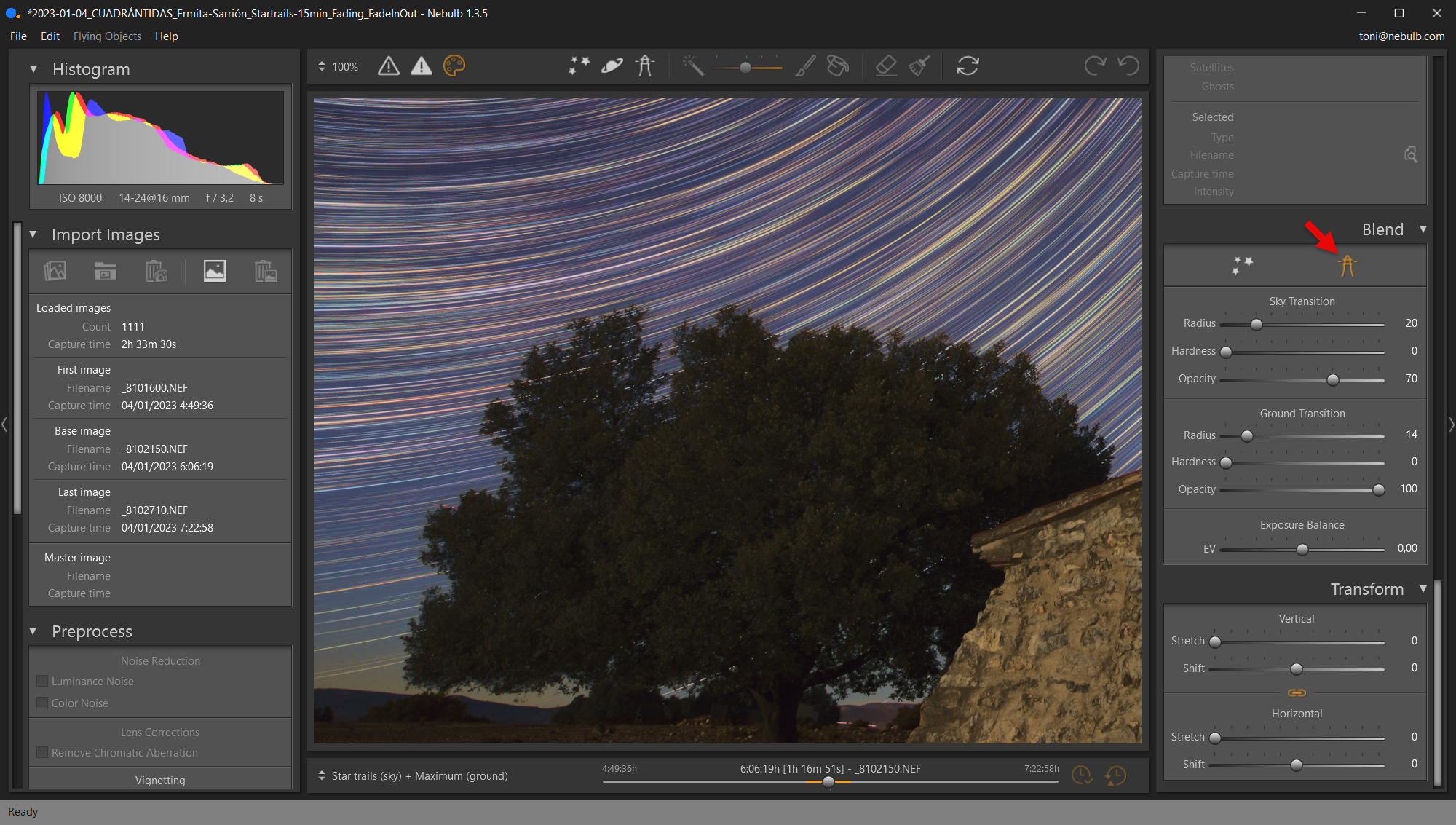Select the paintbrush tool

click(805, 66)
